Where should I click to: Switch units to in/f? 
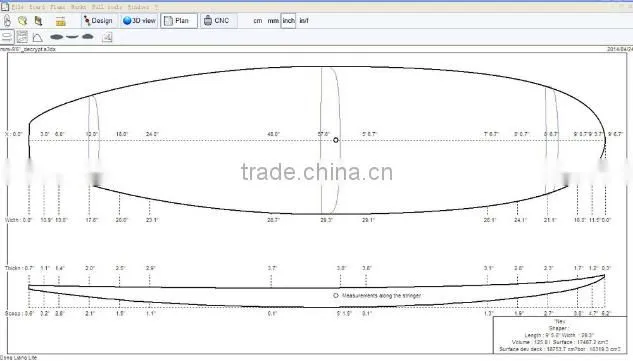[304, 21]
